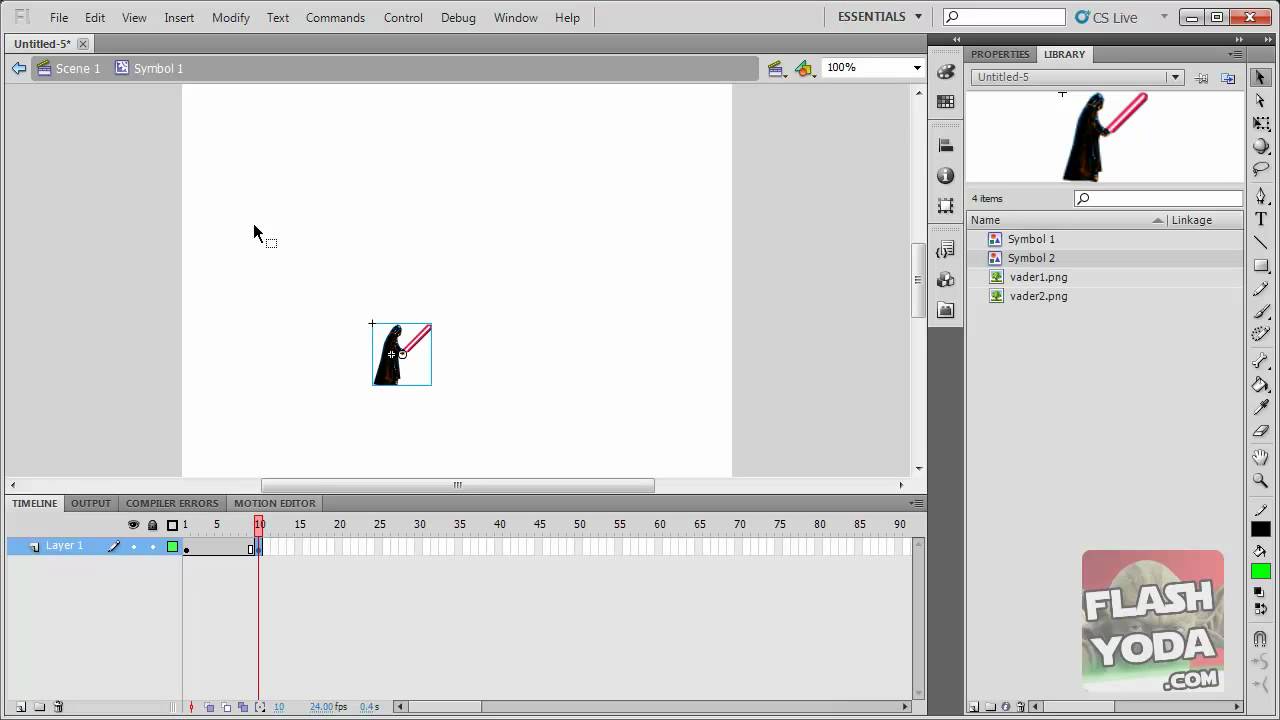Toggle lock for all layers

[153, 525]
